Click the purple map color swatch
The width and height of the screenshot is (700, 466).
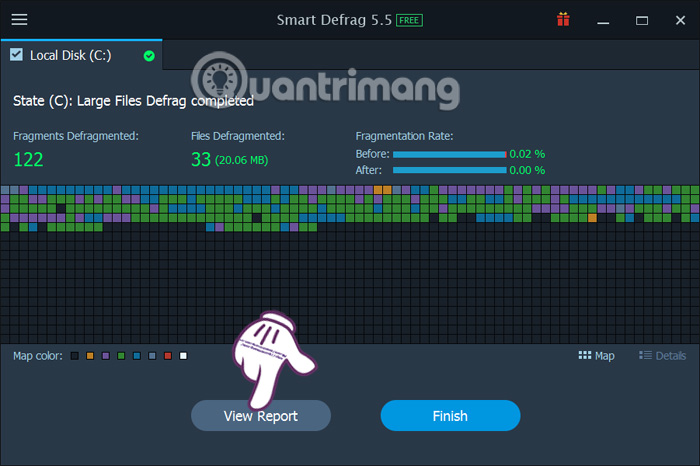[106, 356]
